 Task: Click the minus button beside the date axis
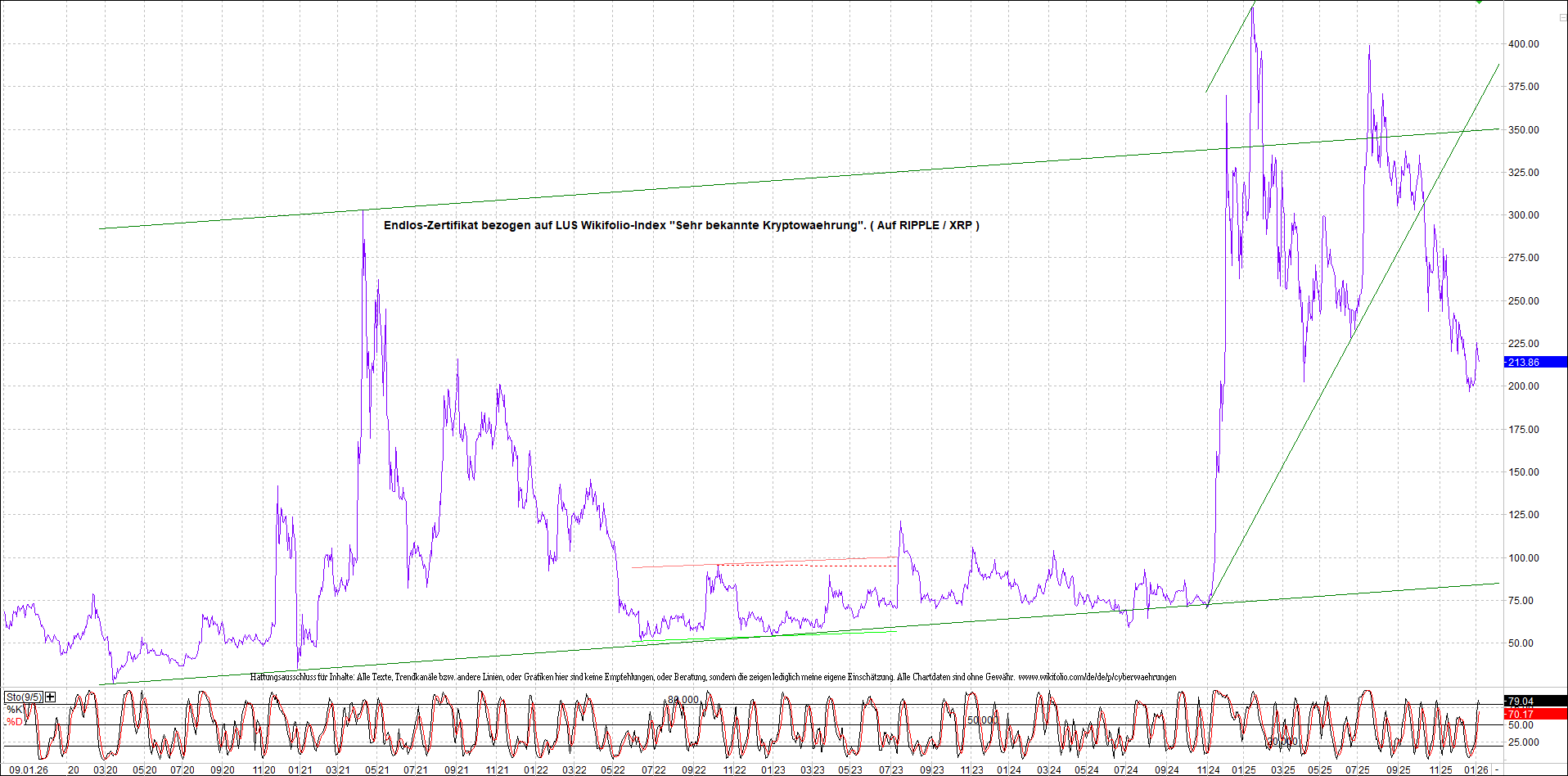1497,769
